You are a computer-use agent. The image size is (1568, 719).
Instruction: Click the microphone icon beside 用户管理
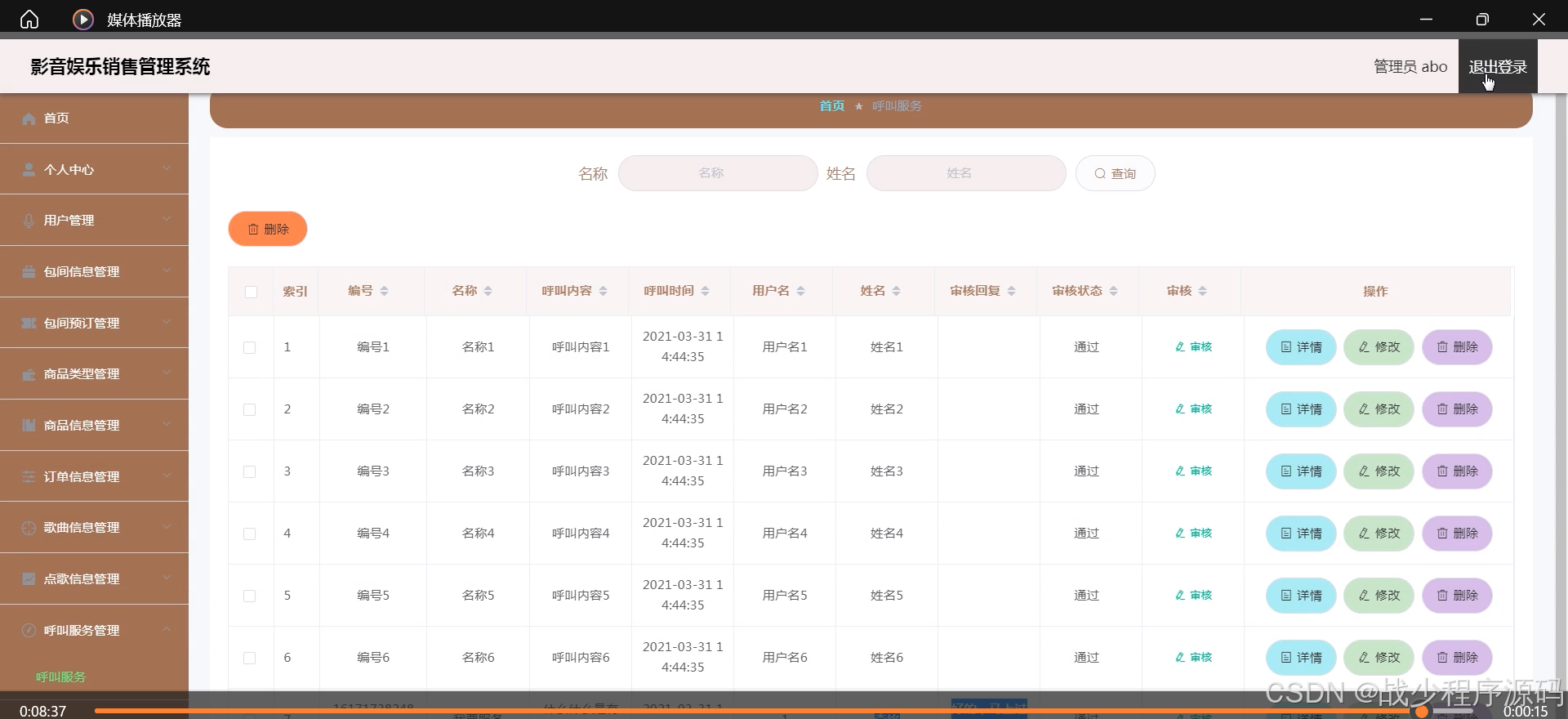[29, 221]
